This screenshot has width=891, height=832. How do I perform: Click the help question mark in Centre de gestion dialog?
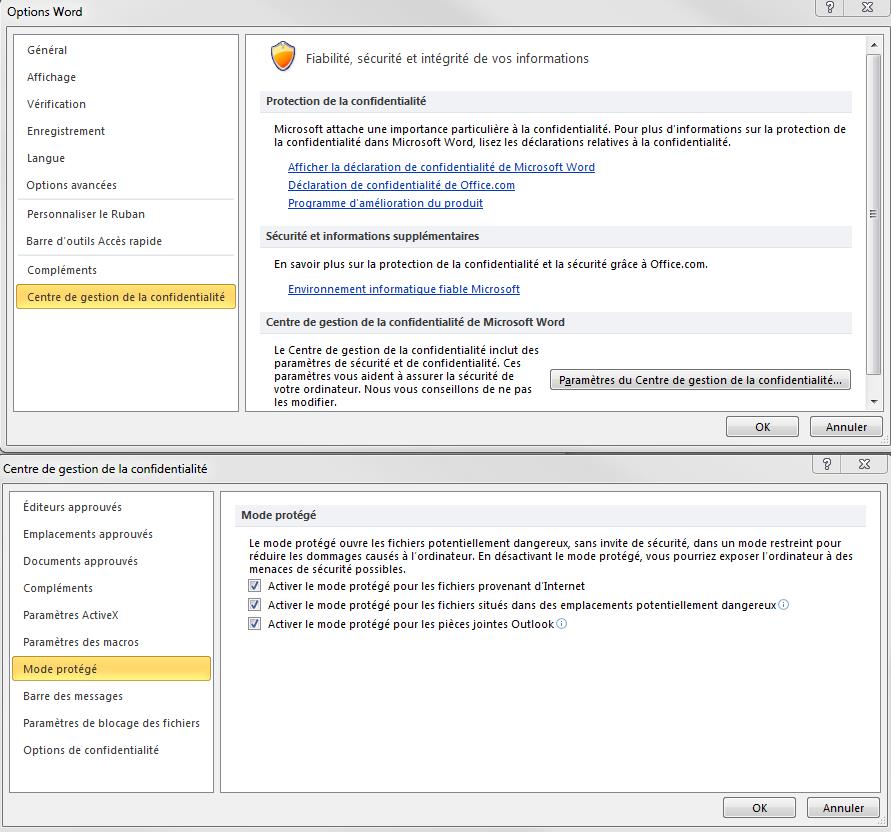coord(827,464)
